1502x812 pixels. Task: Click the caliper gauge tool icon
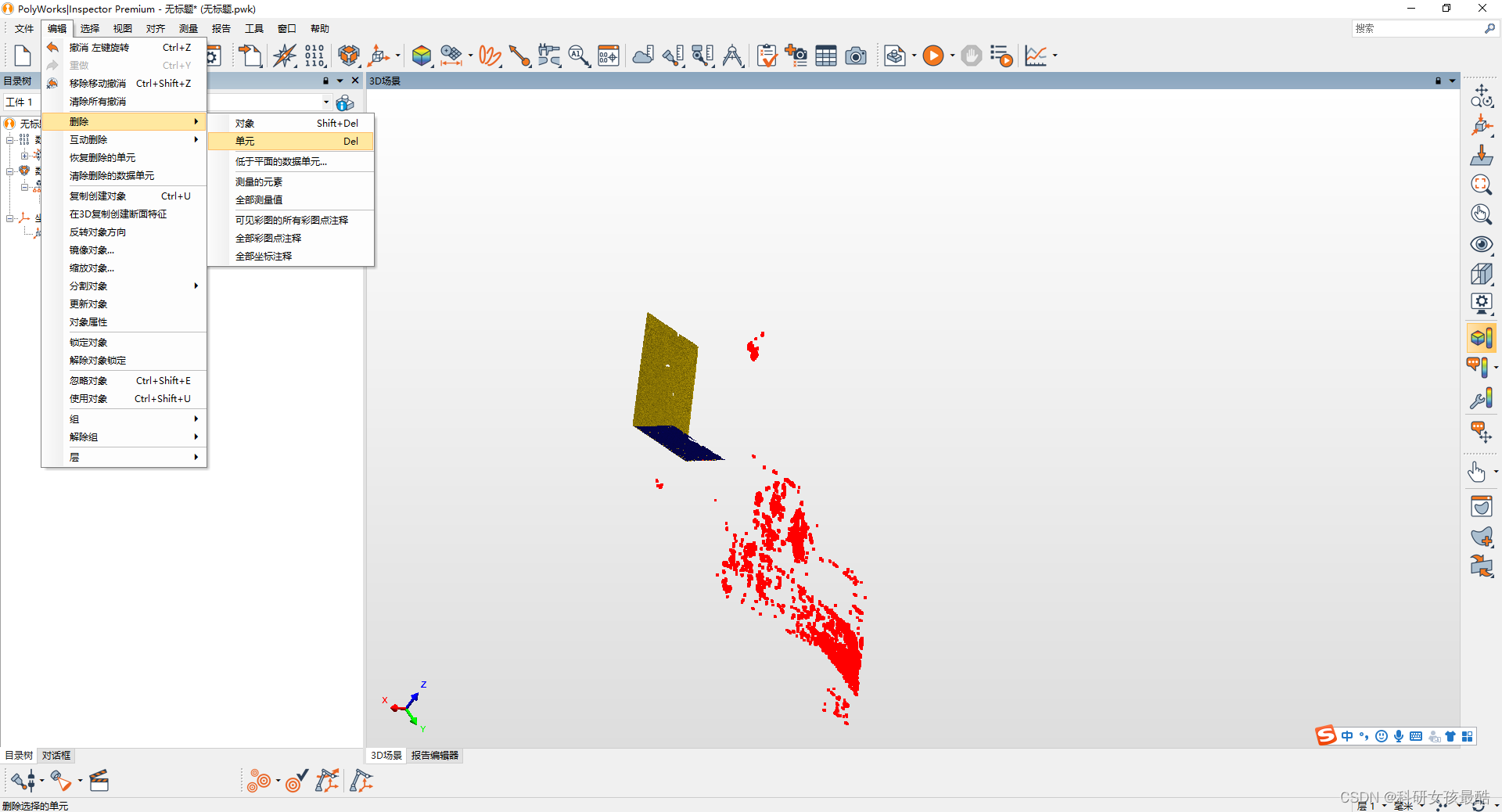pos(549,56)
